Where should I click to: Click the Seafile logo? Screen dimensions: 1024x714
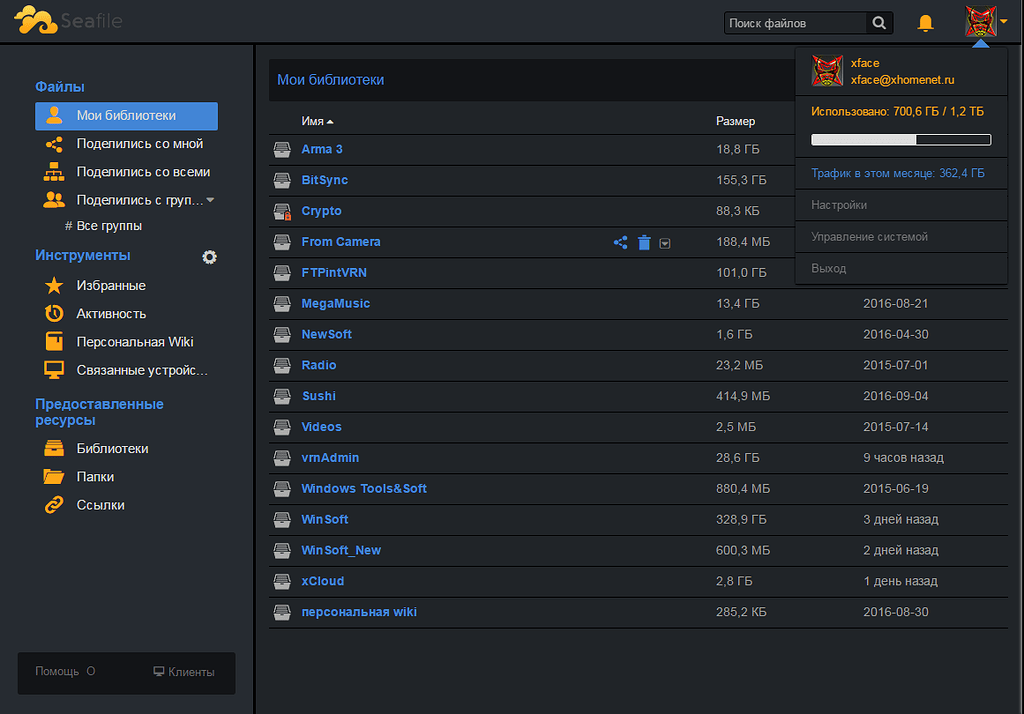pyautogui.click(x=68, y=20)
